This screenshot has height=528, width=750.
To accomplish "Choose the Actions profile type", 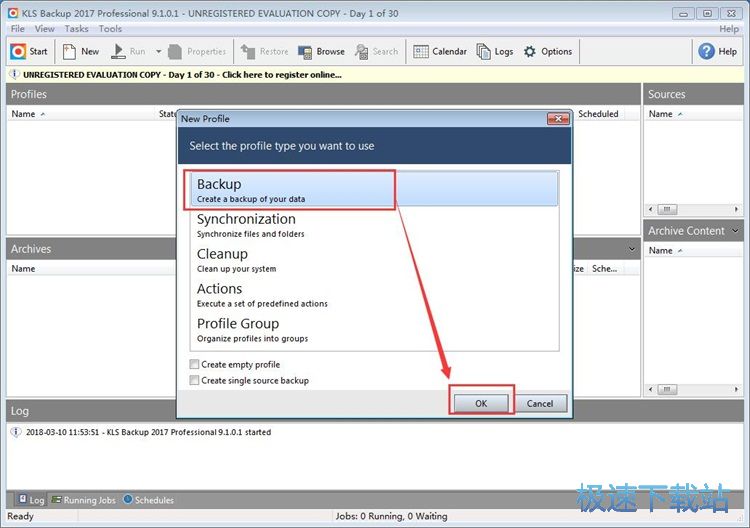I will (374, 295).
